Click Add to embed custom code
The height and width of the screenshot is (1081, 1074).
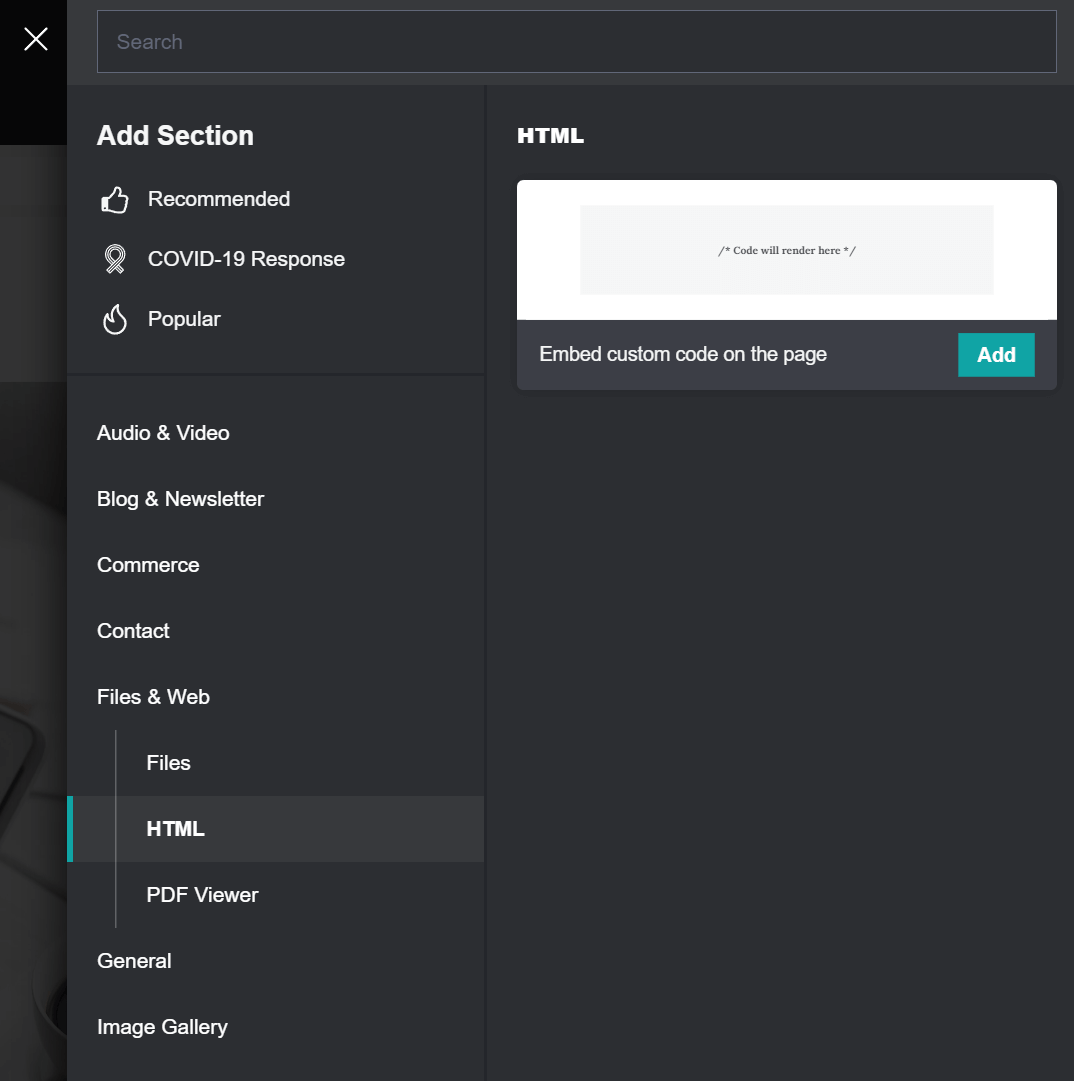click(x=996, y=354)
